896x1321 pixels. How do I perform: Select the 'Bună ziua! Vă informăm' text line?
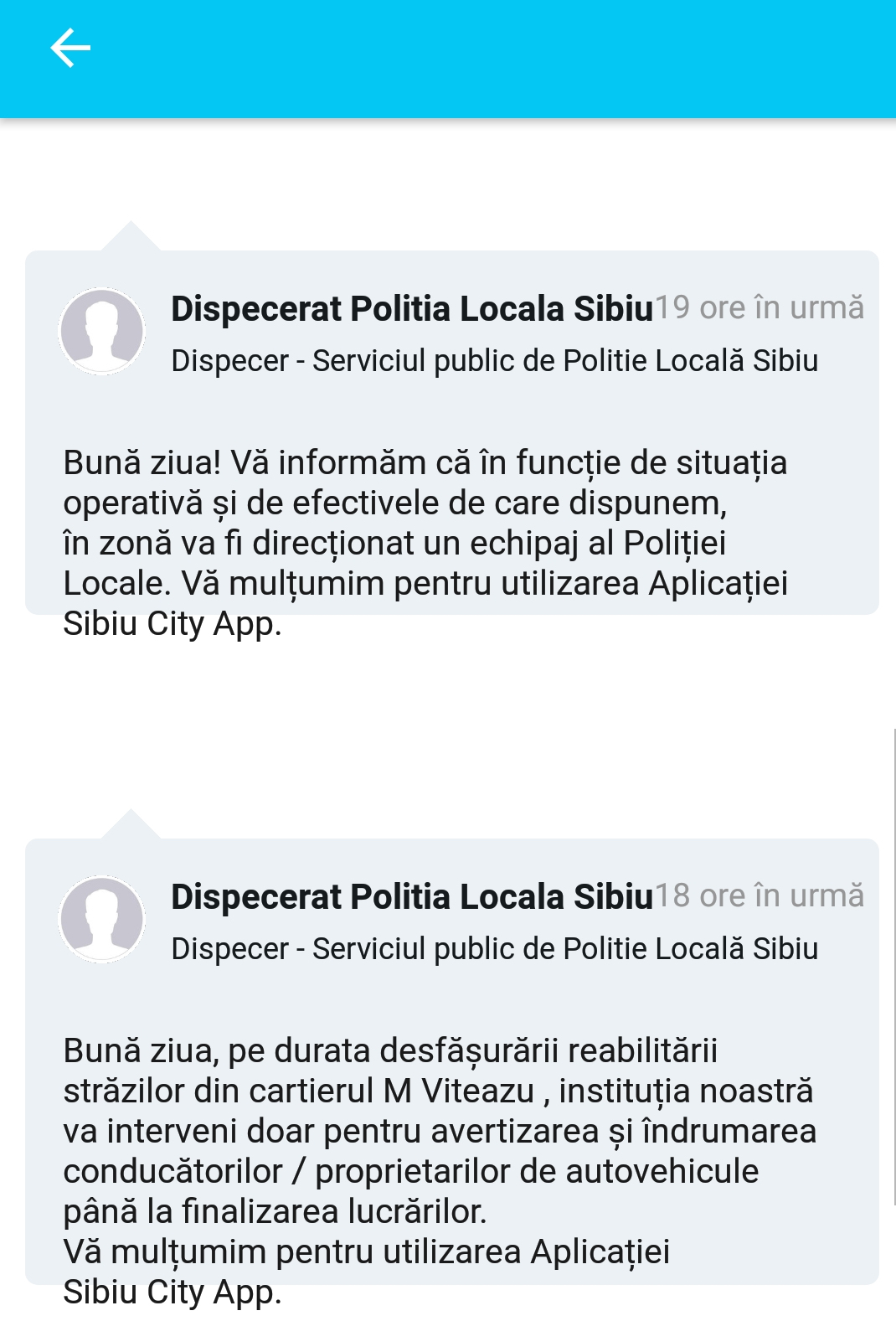[425, 463]
